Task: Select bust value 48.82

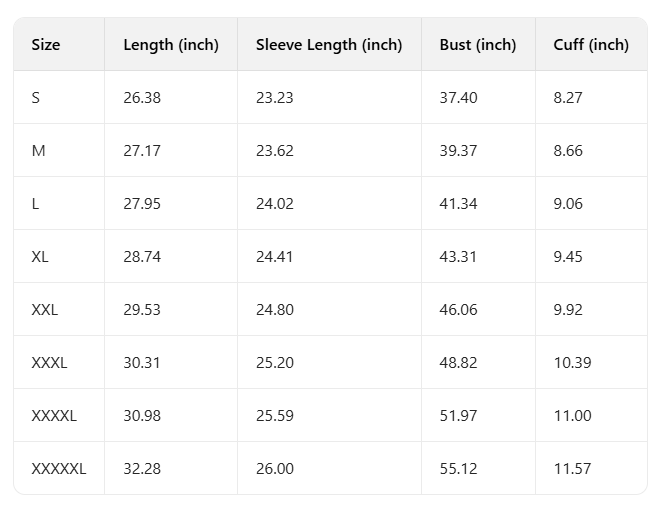Action: [458, 363]
